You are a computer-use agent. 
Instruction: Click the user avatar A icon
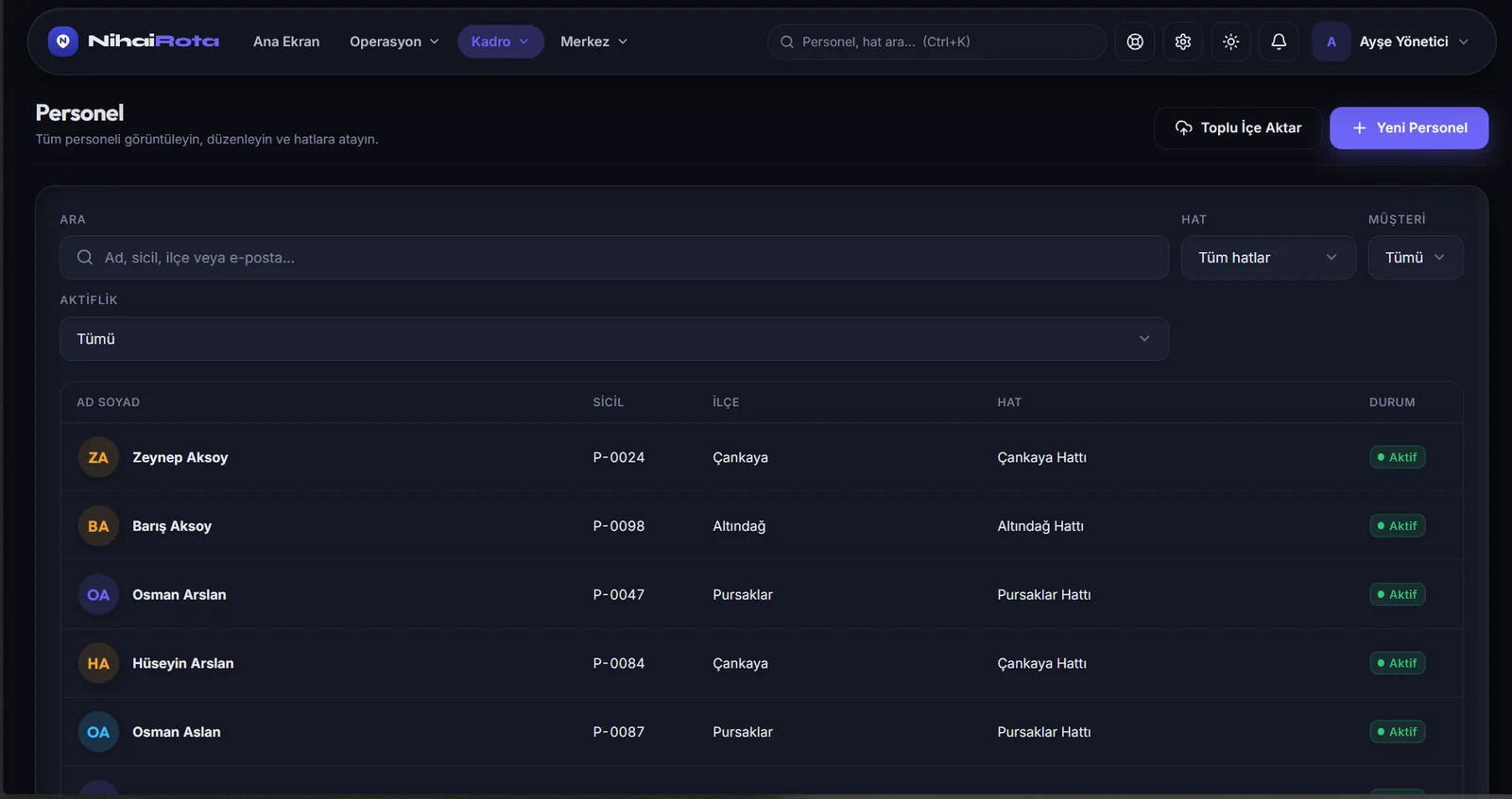point(1332,42)
